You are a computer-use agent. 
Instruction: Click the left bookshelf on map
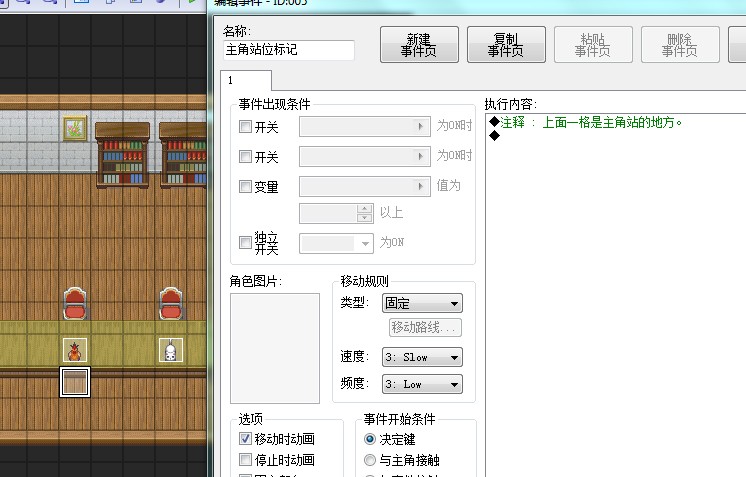pos(123,155)
